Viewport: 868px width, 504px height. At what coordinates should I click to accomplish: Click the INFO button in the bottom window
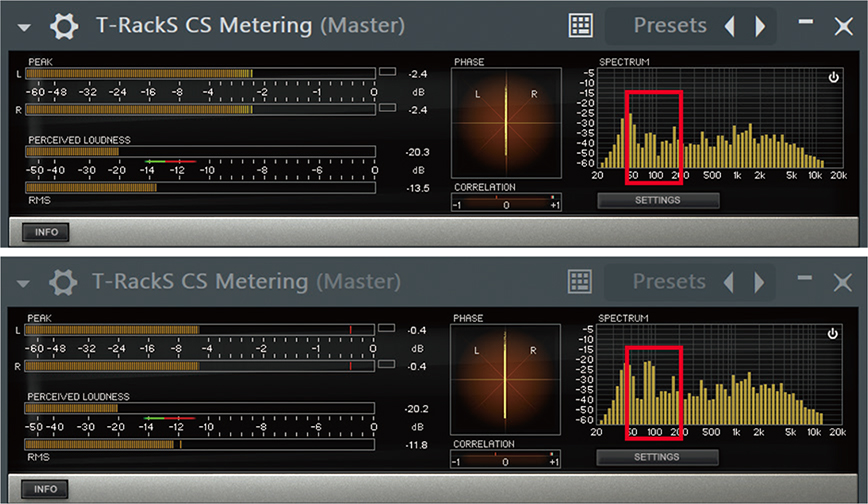click(x=45, y=489)
